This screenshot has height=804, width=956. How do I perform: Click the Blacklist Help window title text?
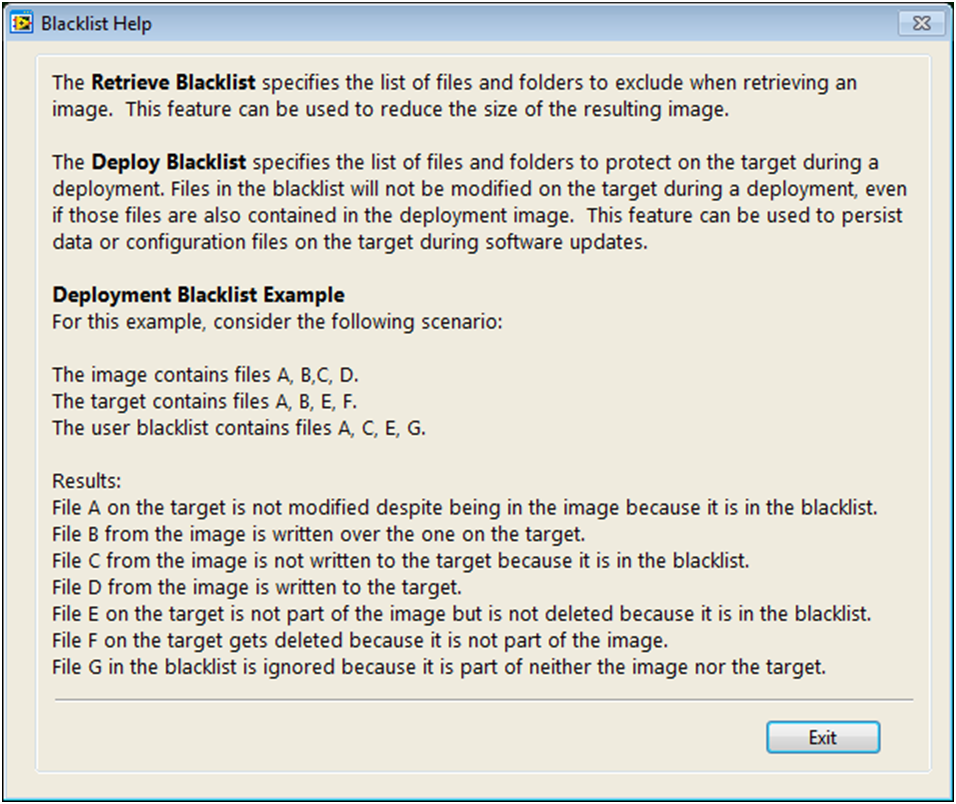click(96, 23)
